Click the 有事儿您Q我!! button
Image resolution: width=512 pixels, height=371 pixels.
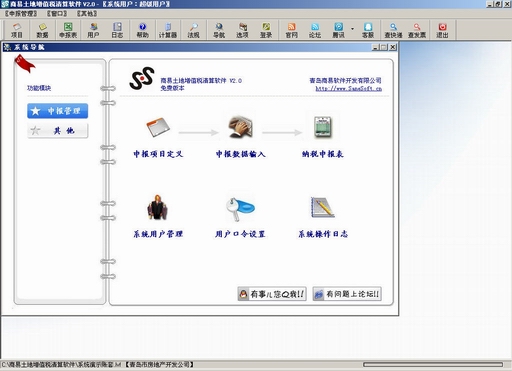[x=272, y=294]
